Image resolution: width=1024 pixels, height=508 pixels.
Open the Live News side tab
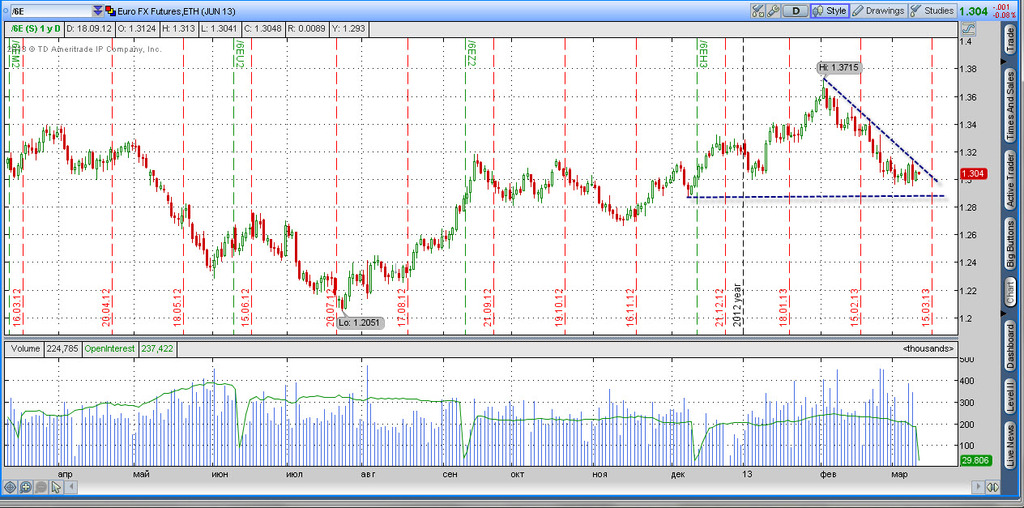point(1010,445)
